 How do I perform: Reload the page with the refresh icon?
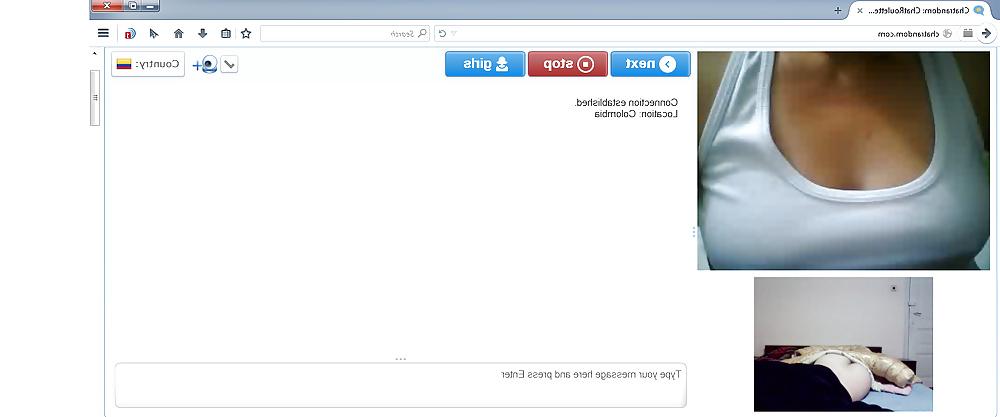(x=443, y=33)
